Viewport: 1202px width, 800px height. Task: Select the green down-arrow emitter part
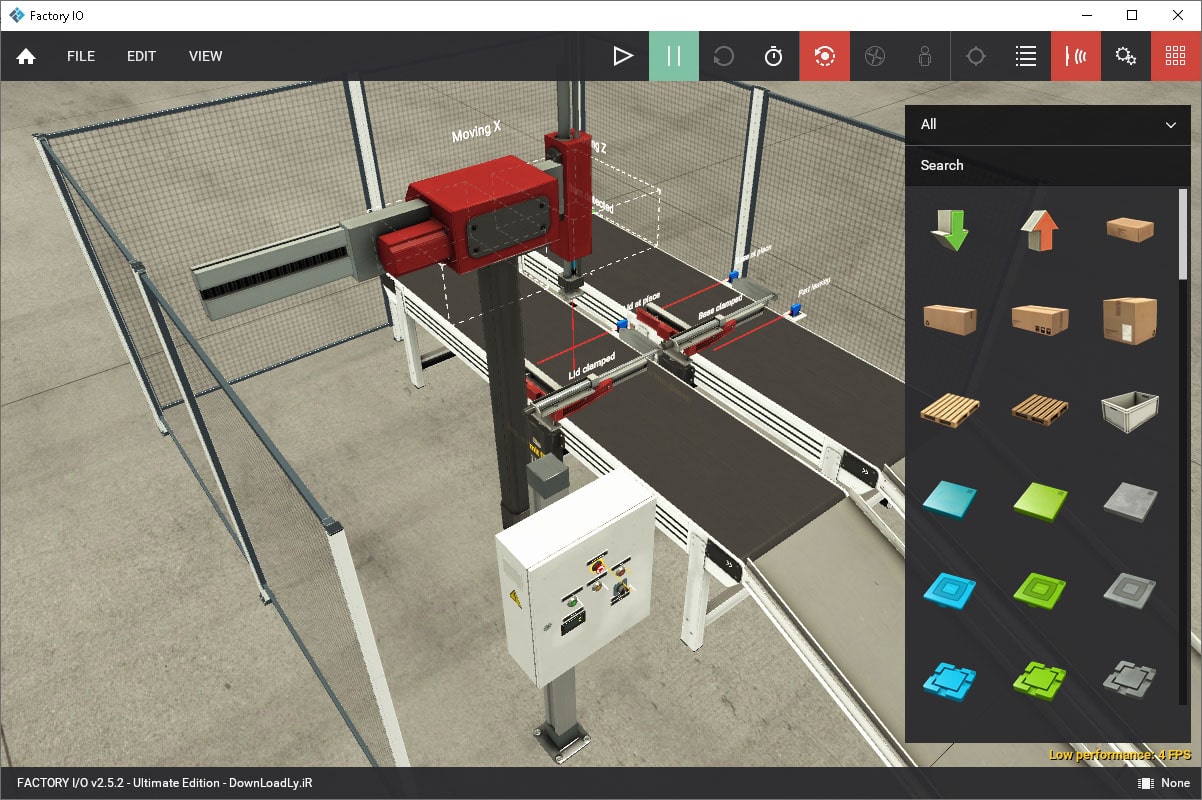[949, 230]
